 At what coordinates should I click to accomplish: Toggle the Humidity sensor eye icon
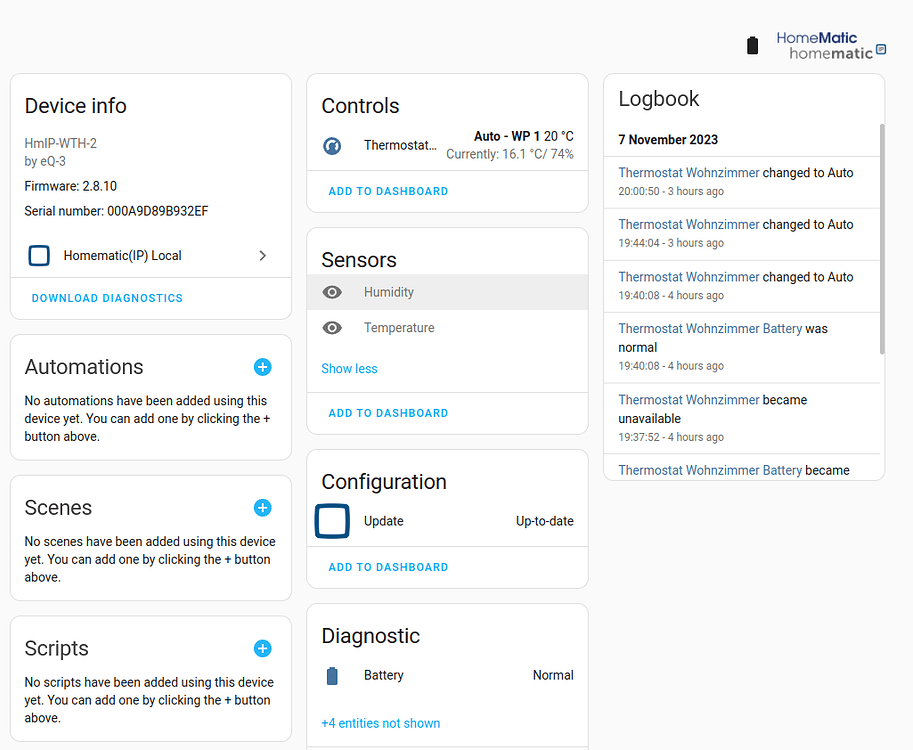pyautogui.click(x=333, y=292)
